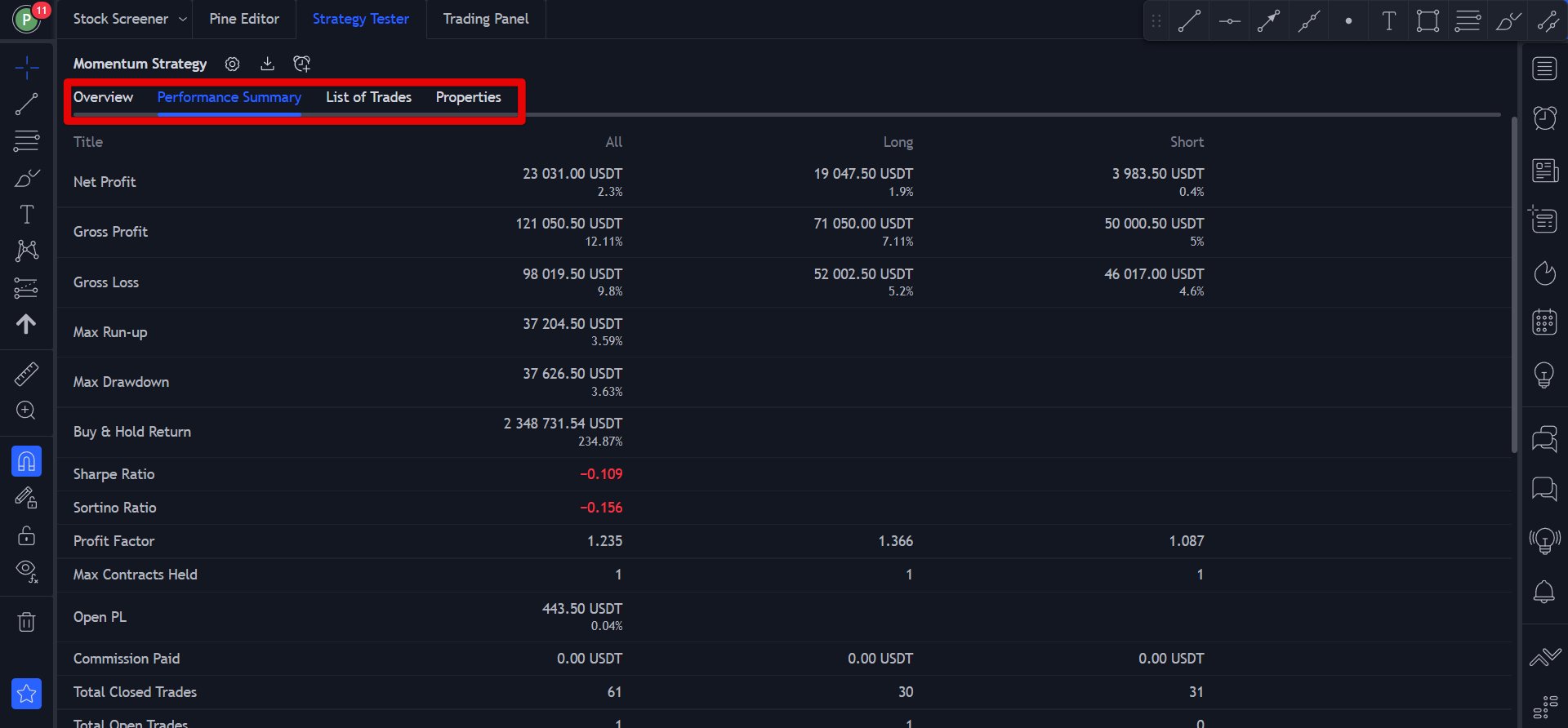Click the trash remove drawings icon

(27, 622)
